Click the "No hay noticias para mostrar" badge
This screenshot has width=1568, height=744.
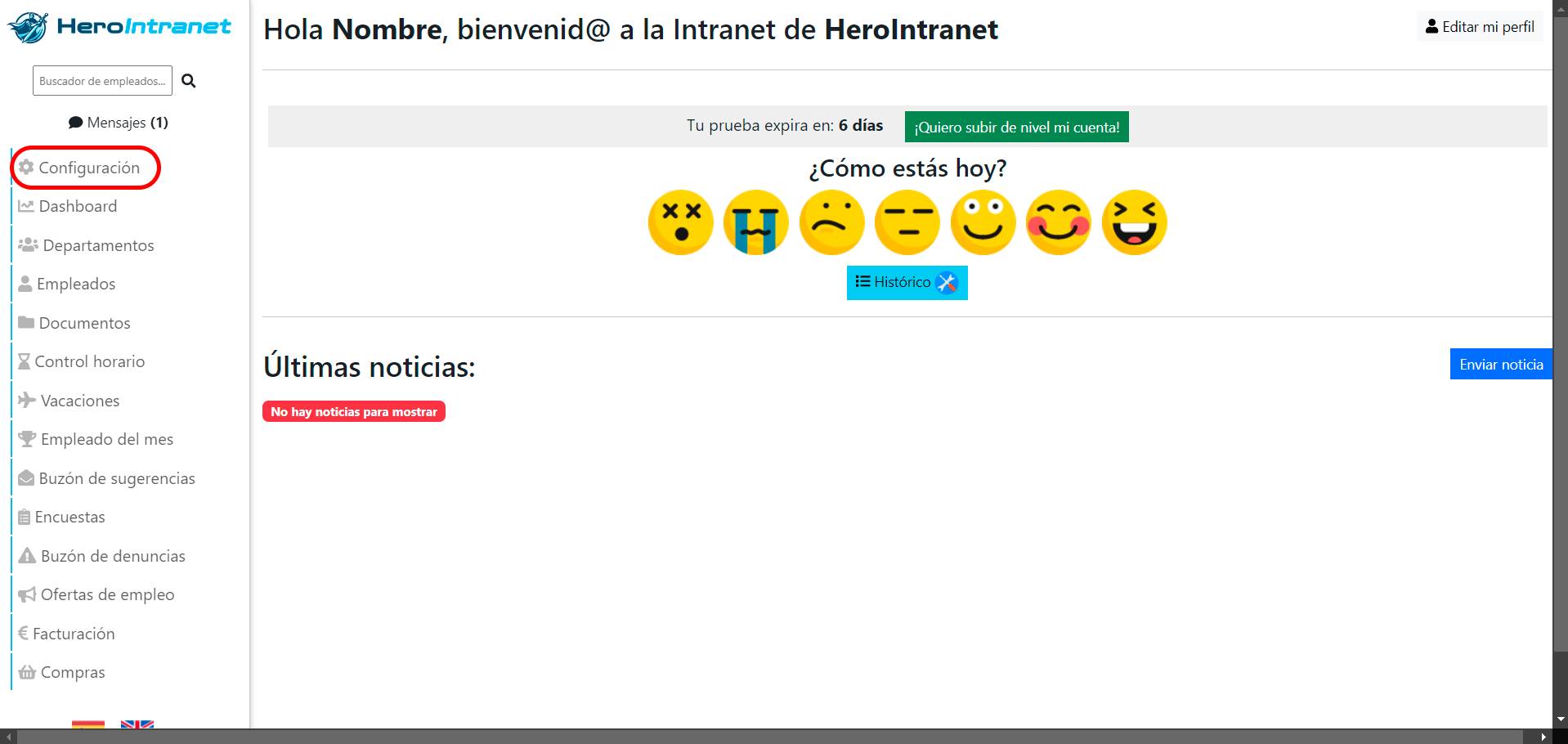[x=354, y=411]
